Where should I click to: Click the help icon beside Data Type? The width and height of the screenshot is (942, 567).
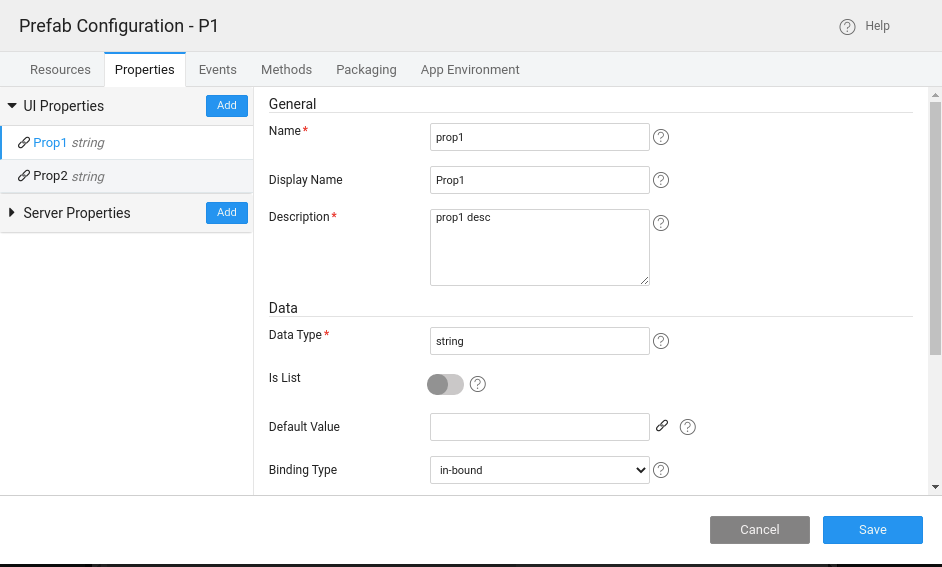(x=660, y=341)
